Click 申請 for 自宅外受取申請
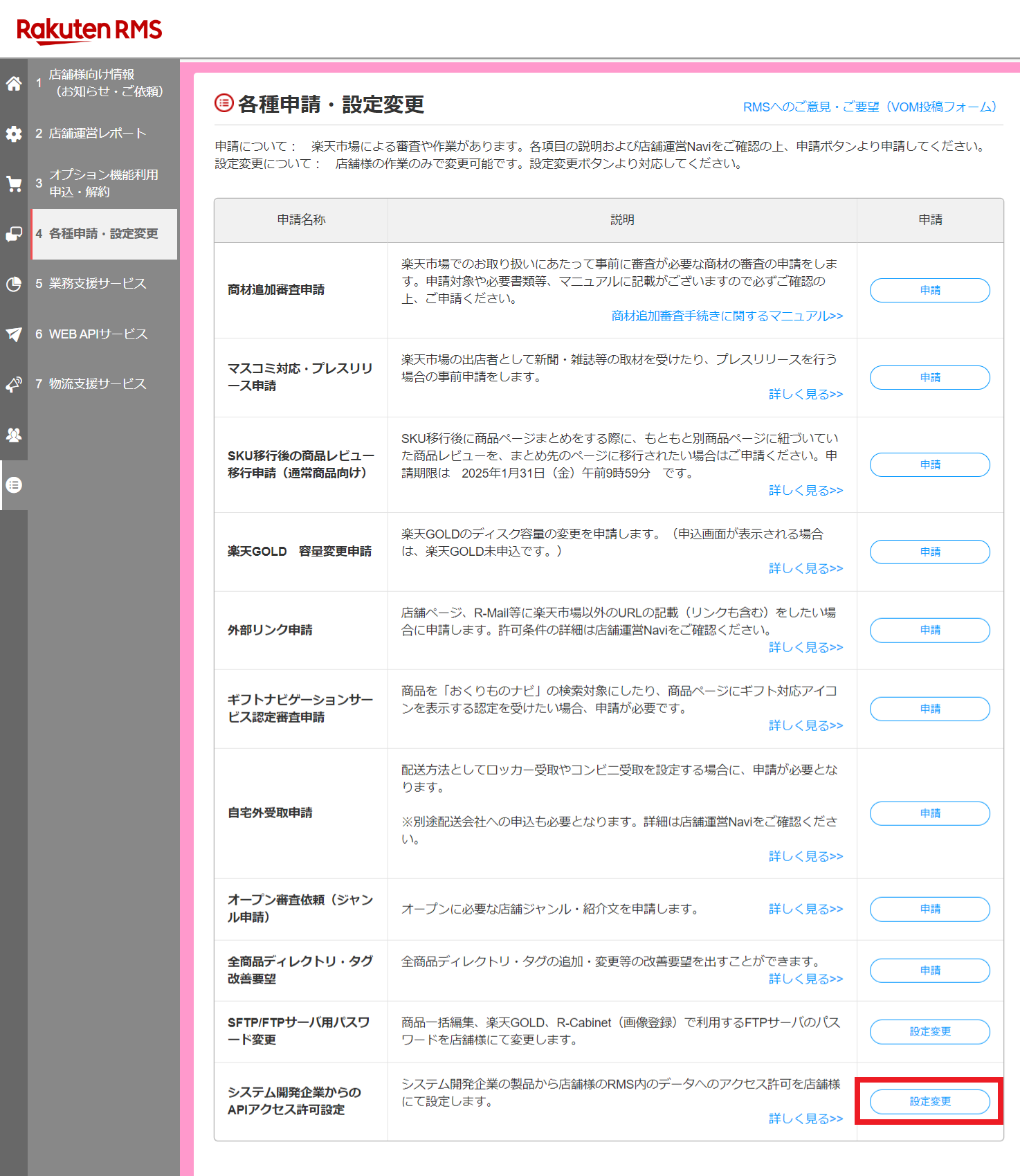This screenshot has height=1176, width=1020. pos(930,813)
